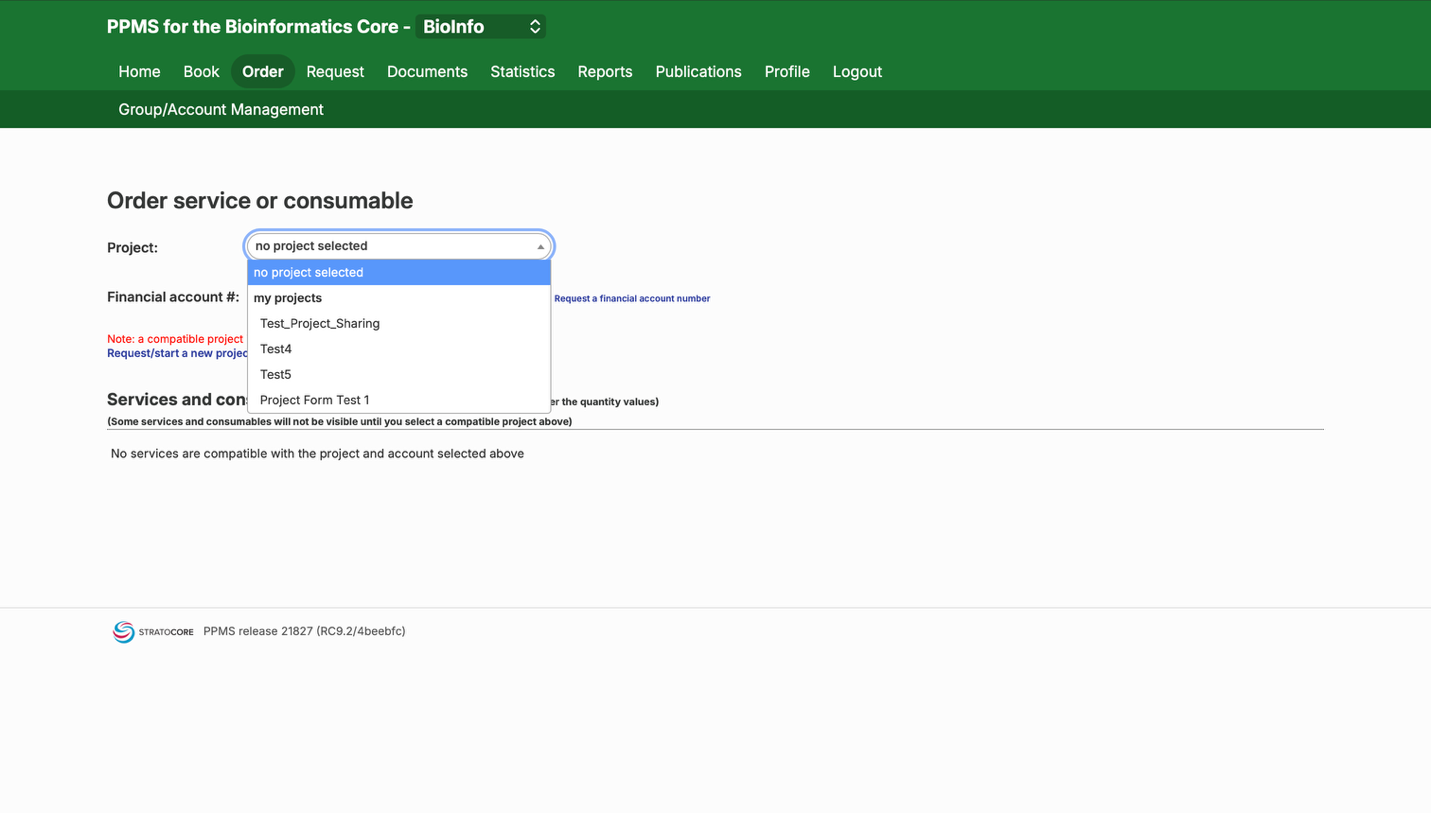Open the Order tab
Image resolution: width=1431 pixels, height=813 pixels.
pos(263,72)
